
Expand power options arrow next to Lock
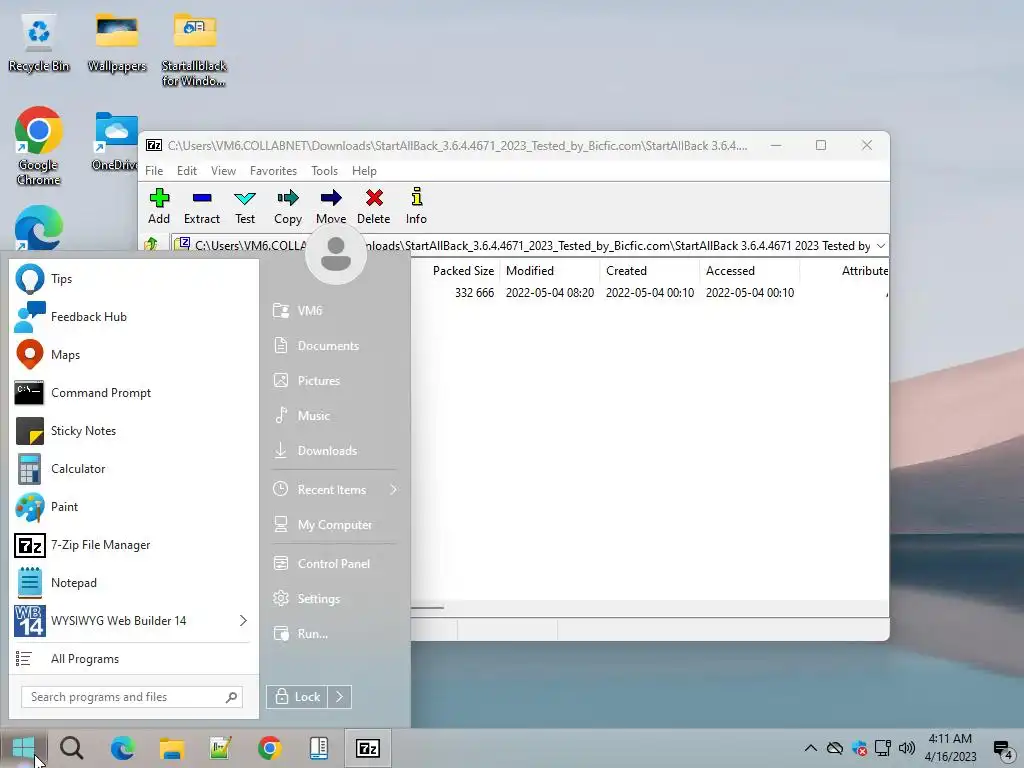(340, 697)
